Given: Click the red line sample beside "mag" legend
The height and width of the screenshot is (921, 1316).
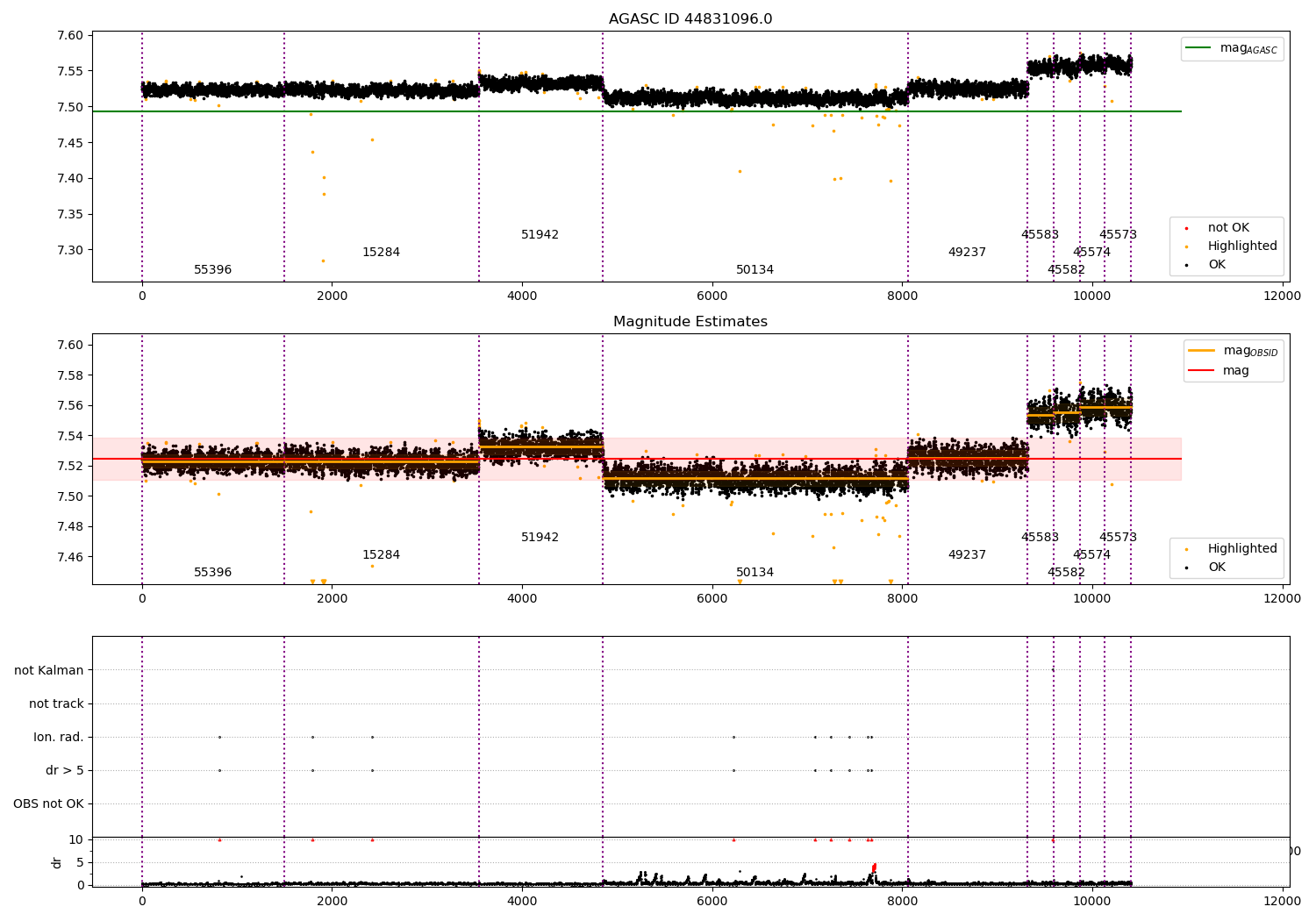Looking at the screenshot, I should 1201,371.
